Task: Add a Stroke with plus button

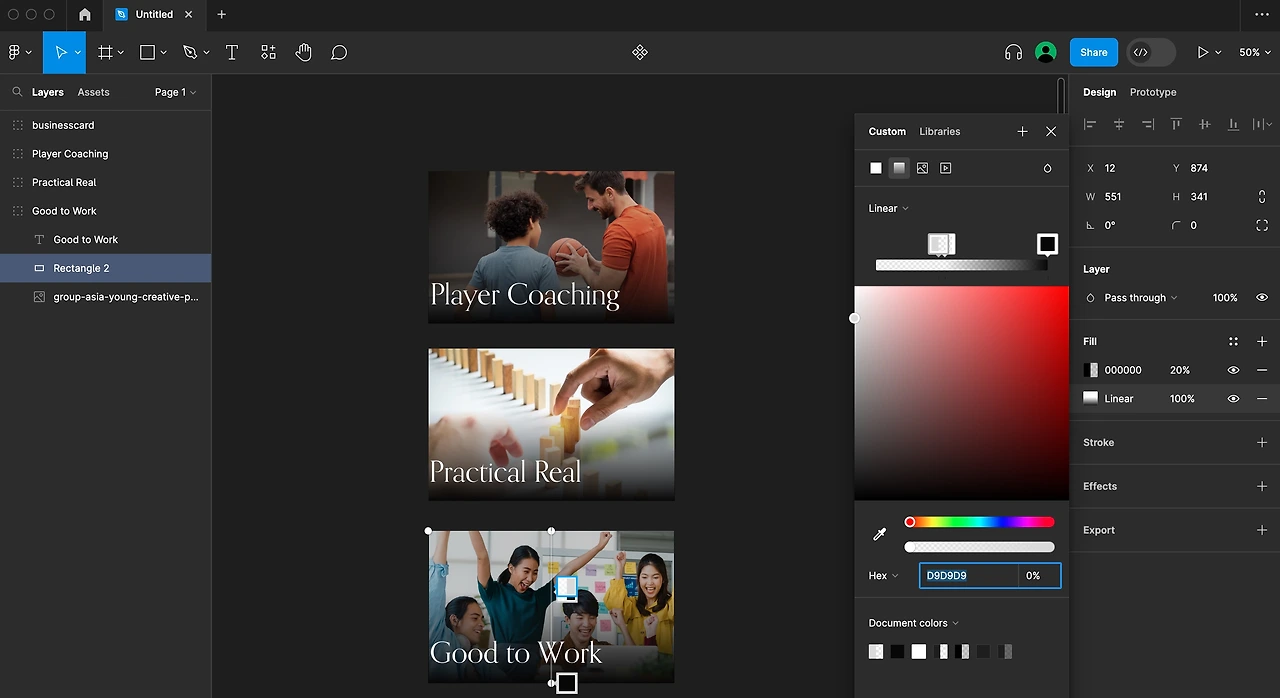Action: click(x=1262, y=442)
